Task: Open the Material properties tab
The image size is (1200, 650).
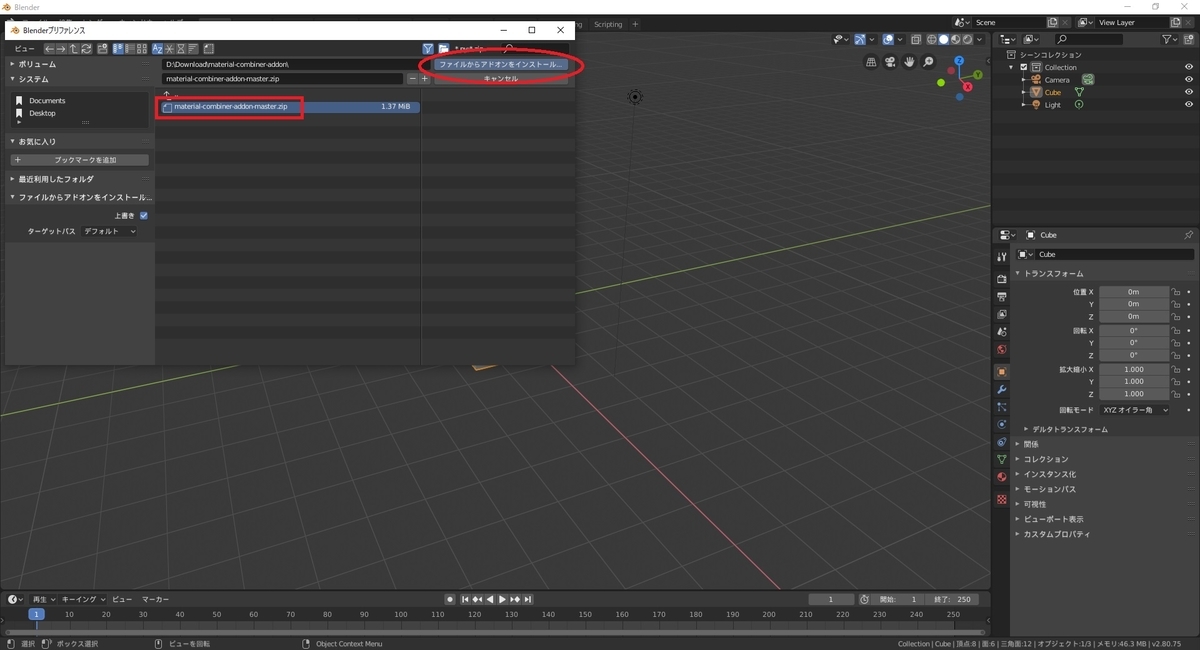Action: coord(1002,477)
